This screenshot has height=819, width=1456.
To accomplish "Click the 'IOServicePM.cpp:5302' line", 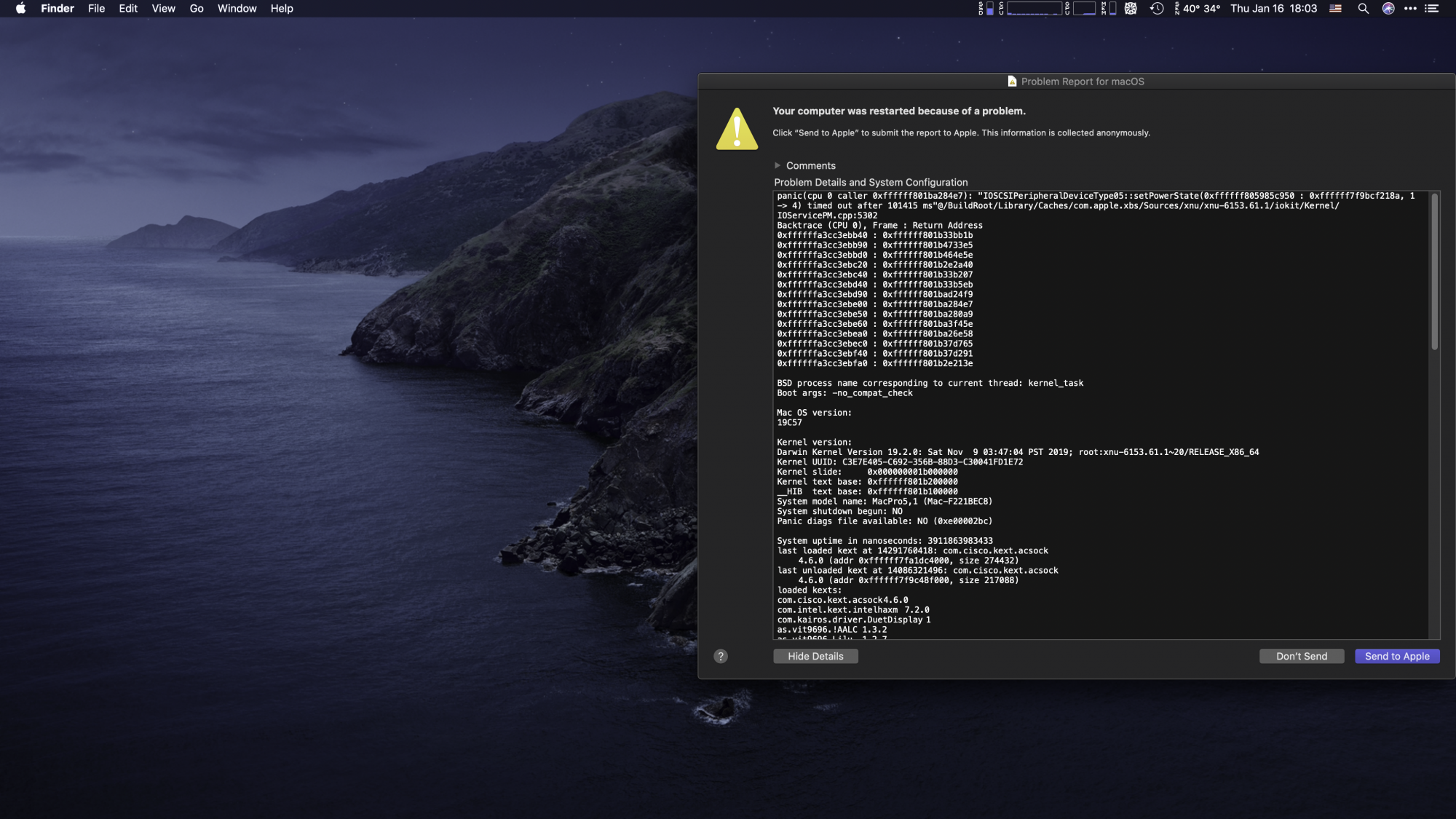I will click(x=827, y=215).
